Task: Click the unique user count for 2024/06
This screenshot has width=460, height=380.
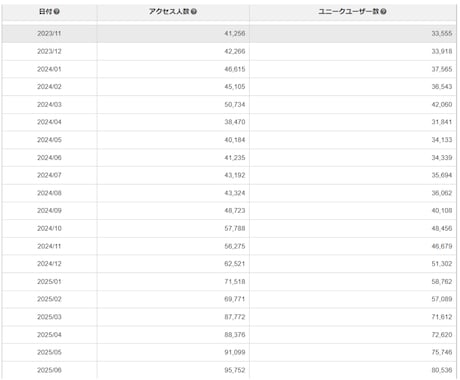Action: (x=442, y=157)
